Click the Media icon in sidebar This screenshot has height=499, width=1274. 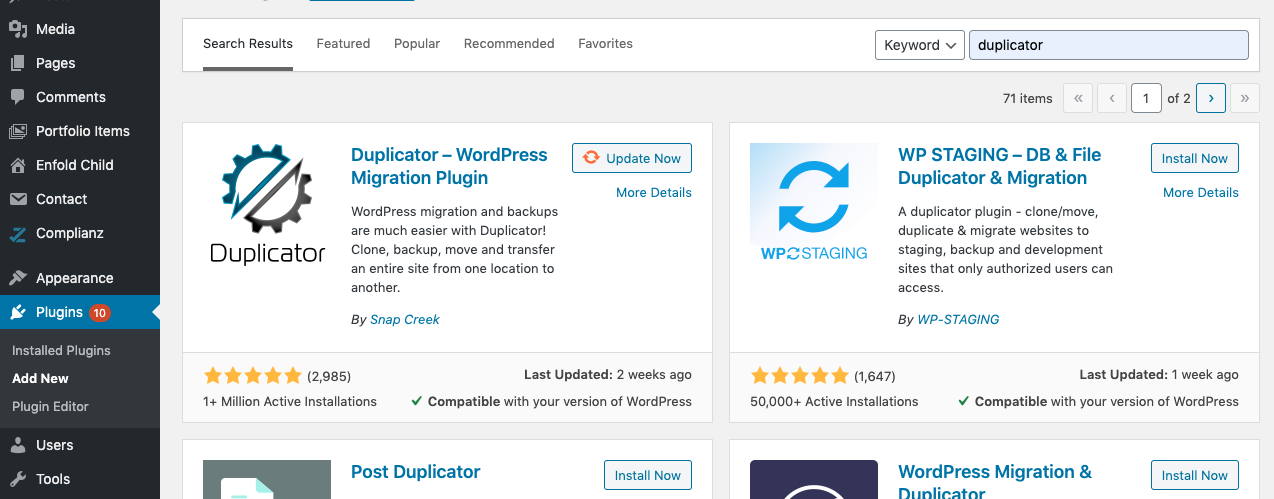18,29
